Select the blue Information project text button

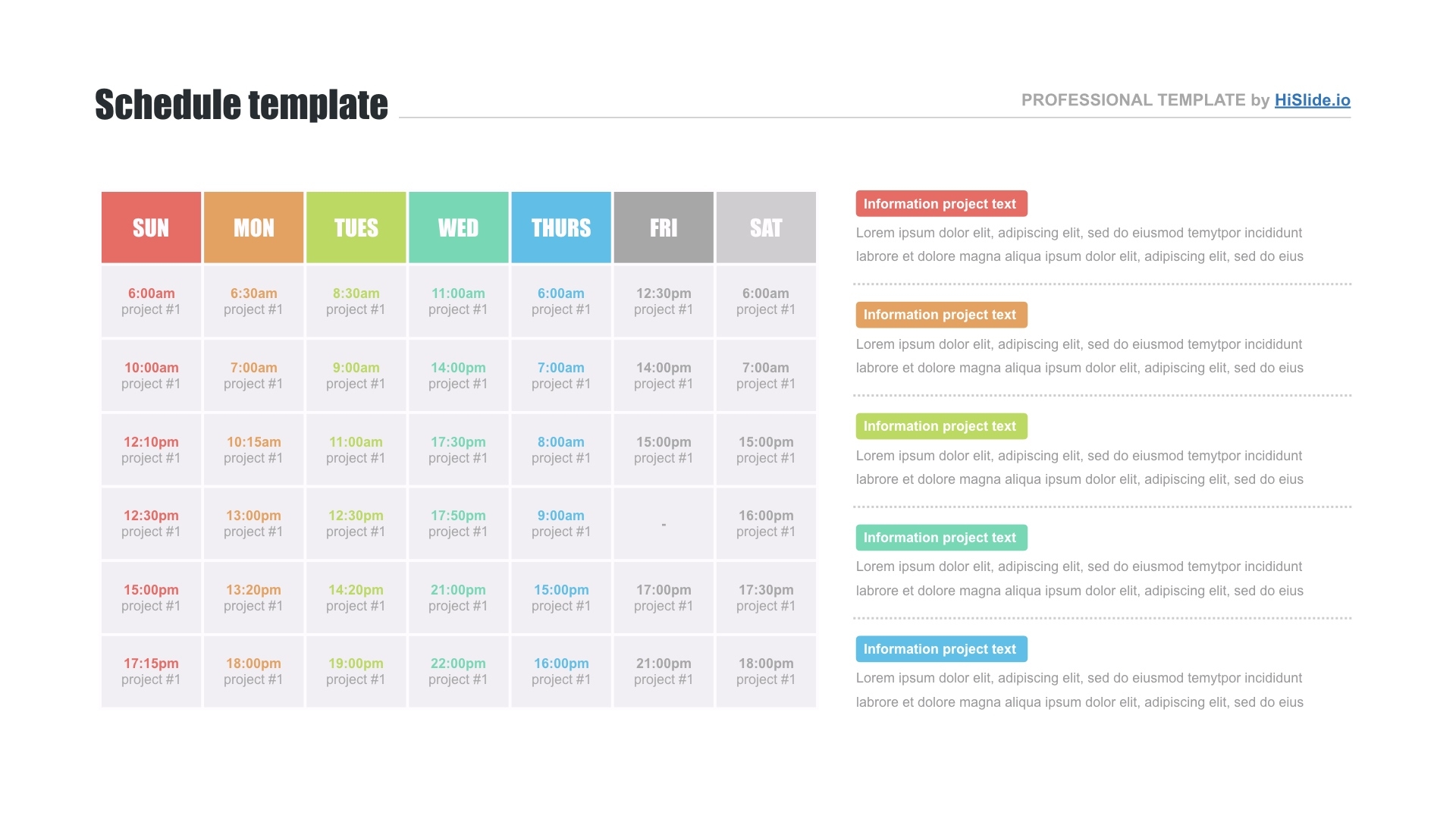point(940,648)
